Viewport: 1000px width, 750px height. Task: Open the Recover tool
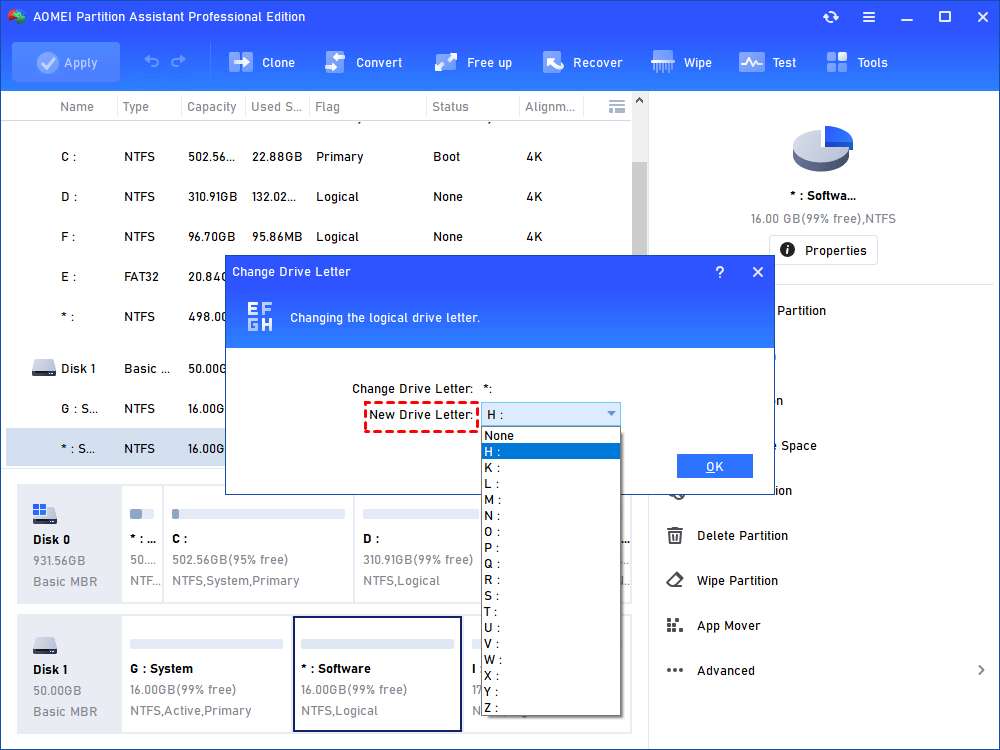point(582,62)
